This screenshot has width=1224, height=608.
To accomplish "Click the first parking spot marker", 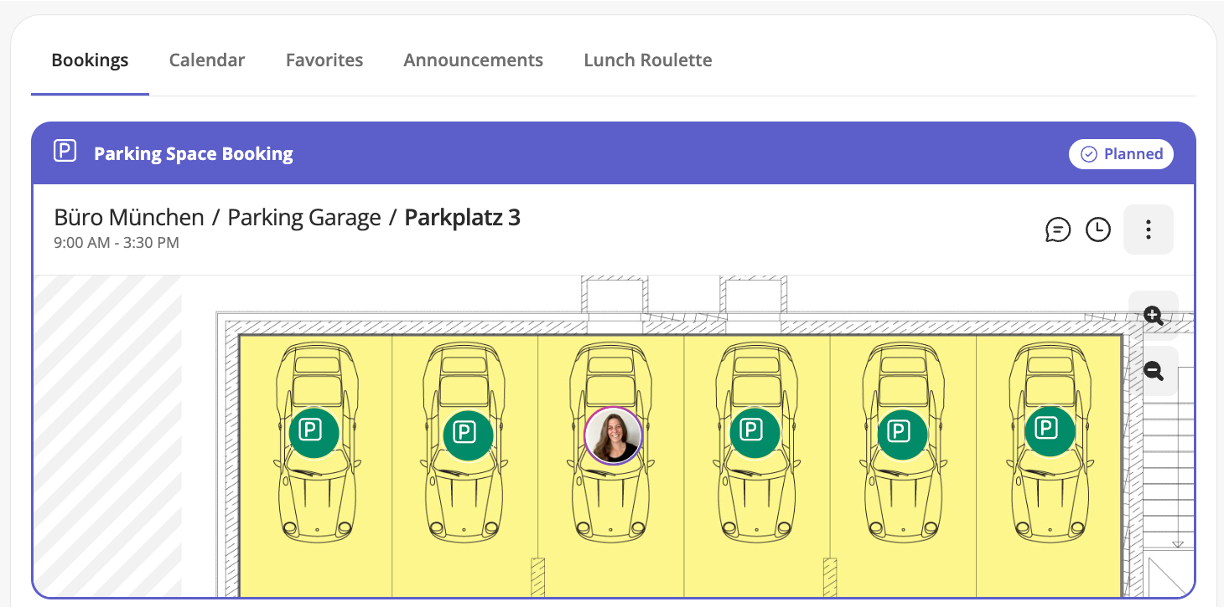I will point(314,431).
